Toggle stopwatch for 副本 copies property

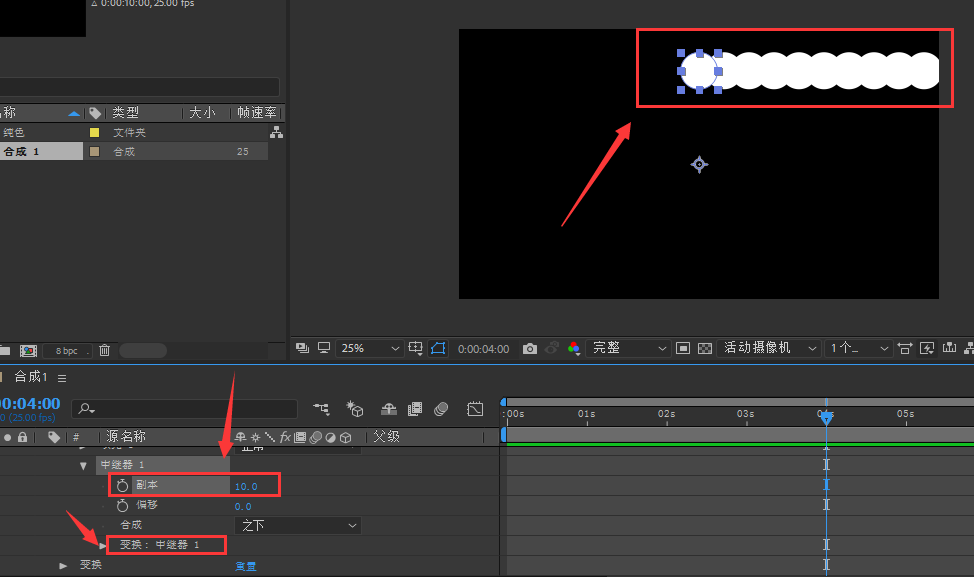pyautogui.click(x=122, y=485)
